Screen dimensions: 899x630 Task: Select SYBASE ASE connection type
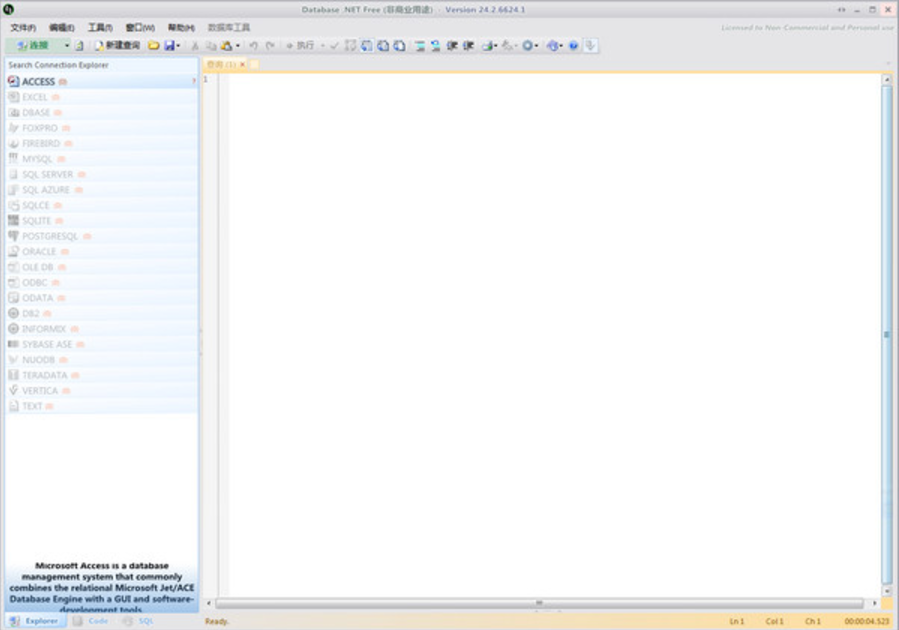[x=101, y=345]
